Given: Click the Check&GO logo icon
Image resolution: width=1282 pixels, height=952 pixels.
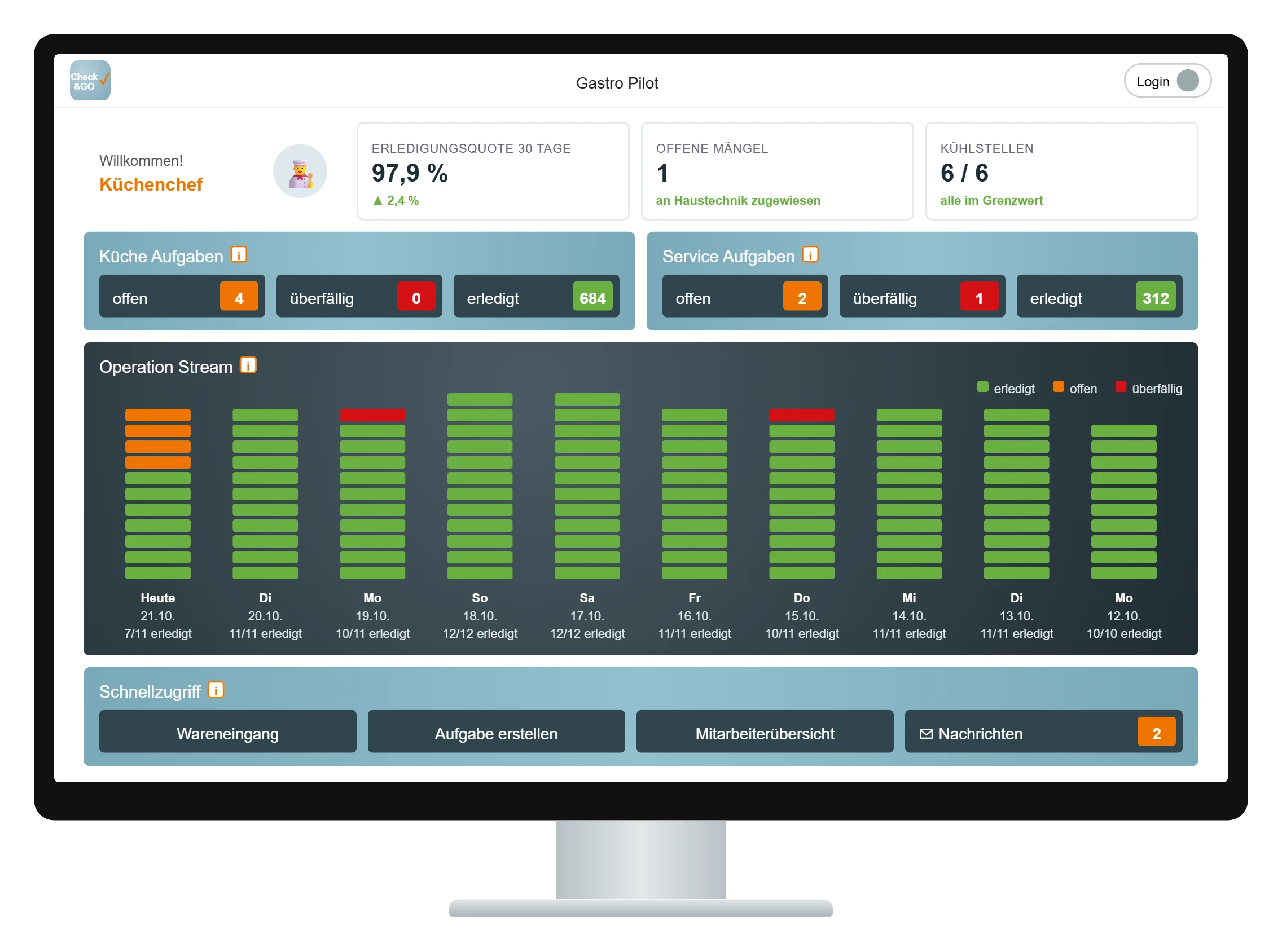Looking at the screenshot, I should (90, 81).
